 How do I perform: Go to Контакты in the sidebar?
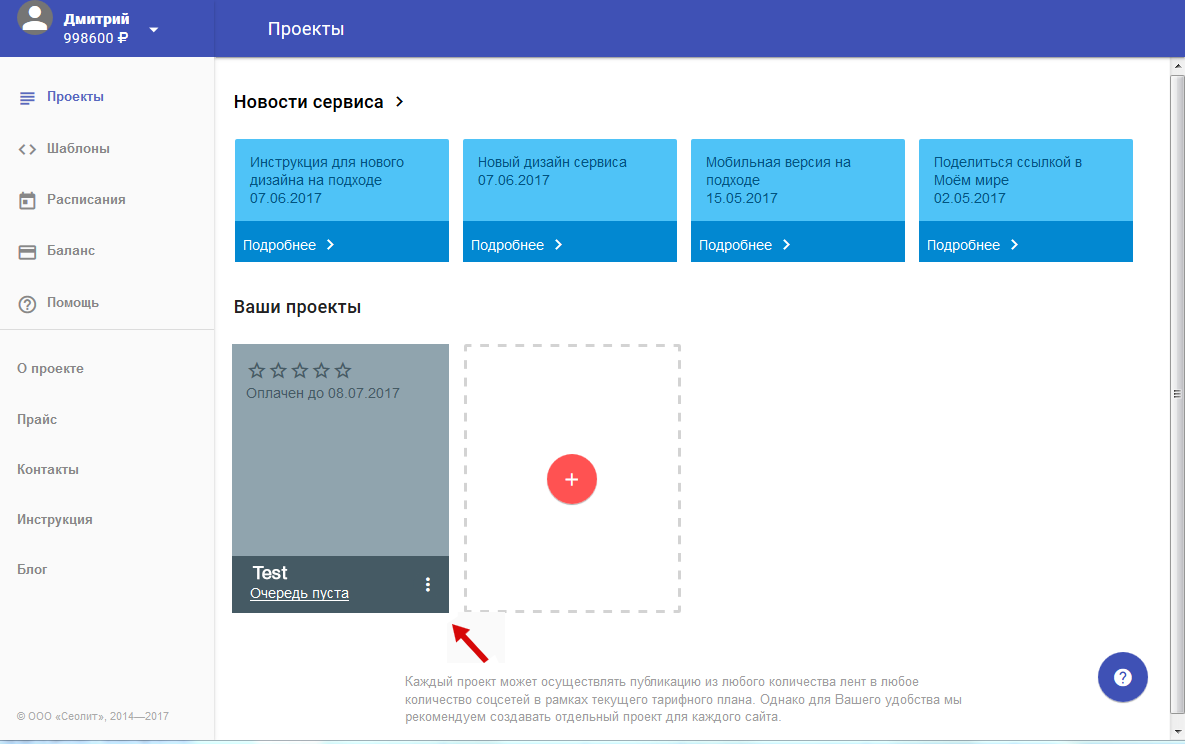click(48, 470)
